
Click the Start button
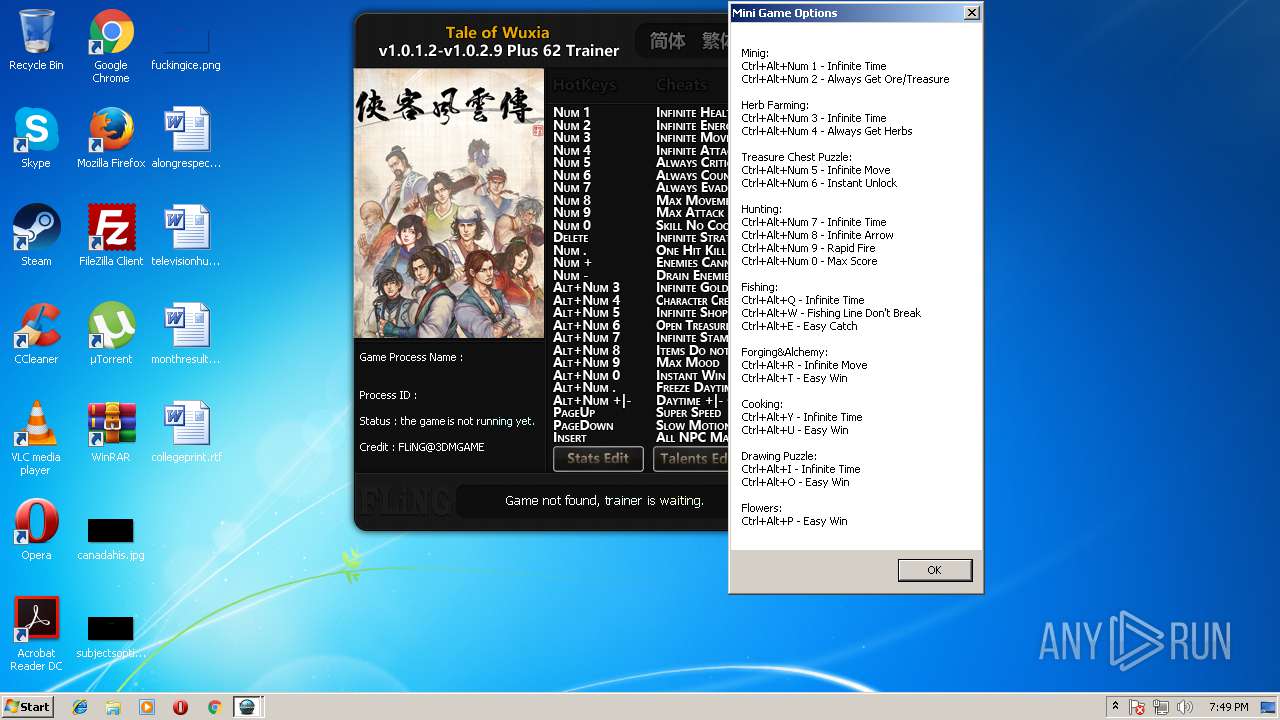pyautogui.click(x=28, y=707)
